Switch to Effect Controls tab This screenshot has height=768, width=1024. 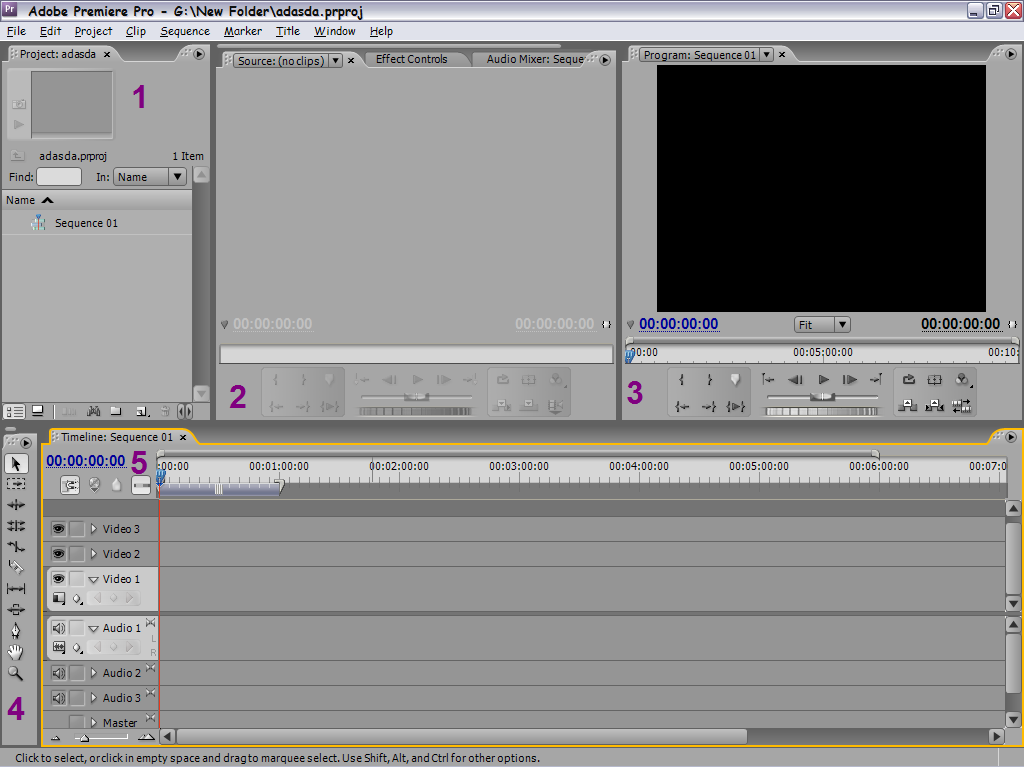click(411, 59)
